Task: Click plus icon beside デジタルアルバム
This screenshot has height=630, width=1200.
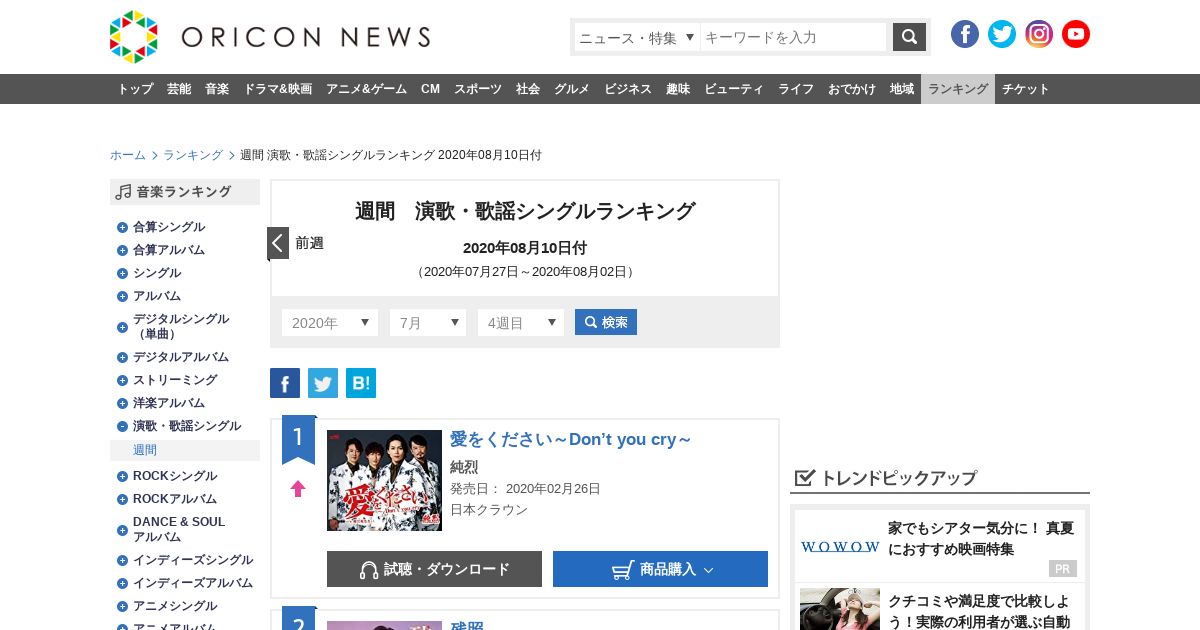Action: (x=122, y=357)
